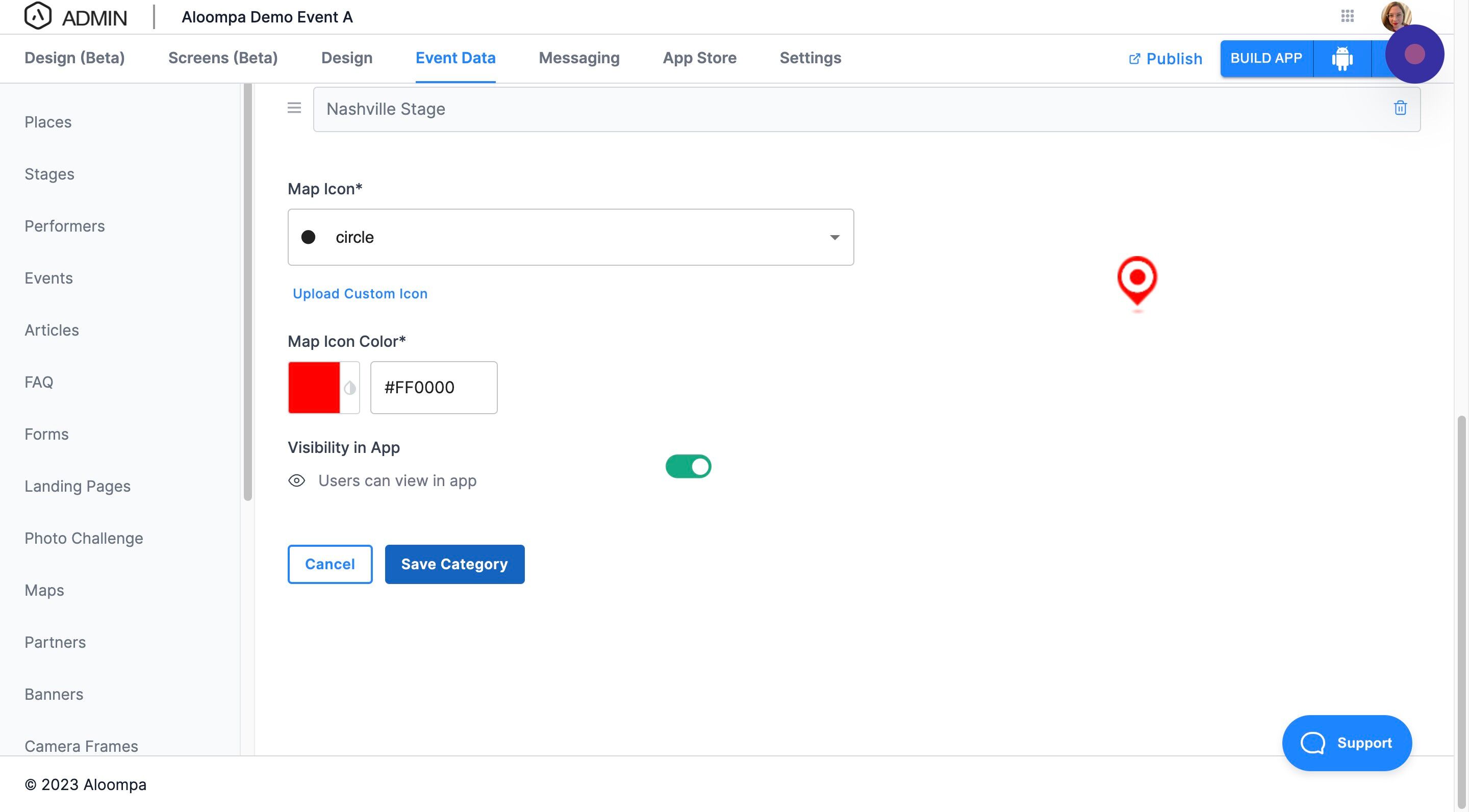Open the App Store tab
This screenshot has width=1469, height=812.
(x=699, y=58)
